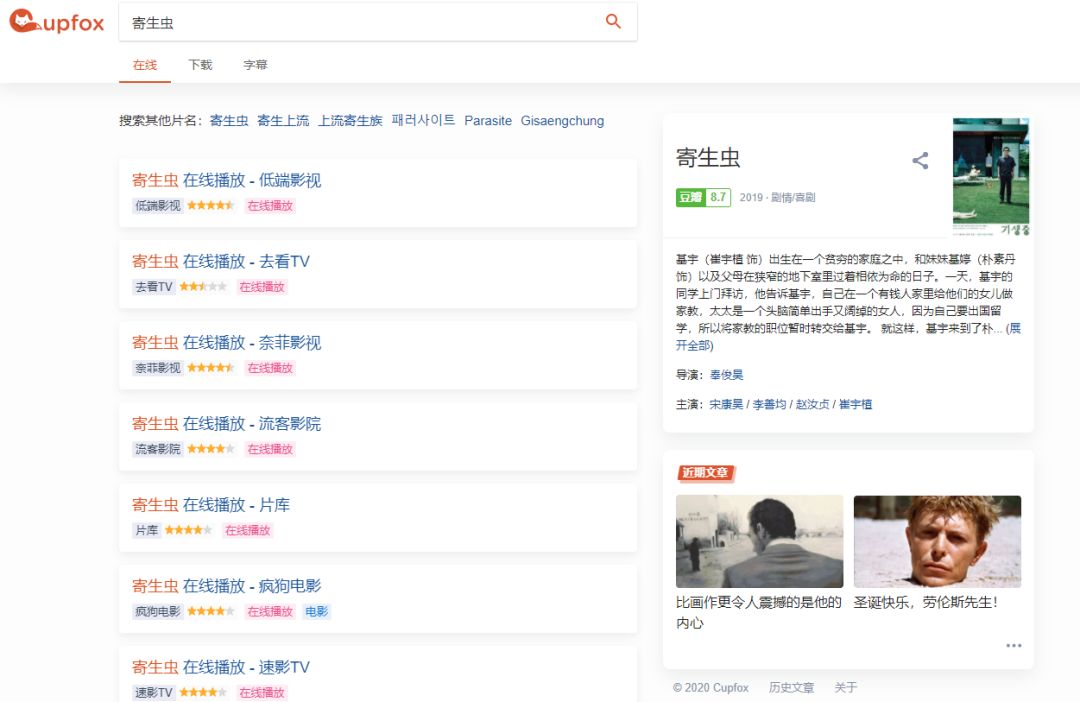Search alternate title Parasite
Image resolution: width=1080 pixels, height=702 pixels.
[x=488, y=121]
